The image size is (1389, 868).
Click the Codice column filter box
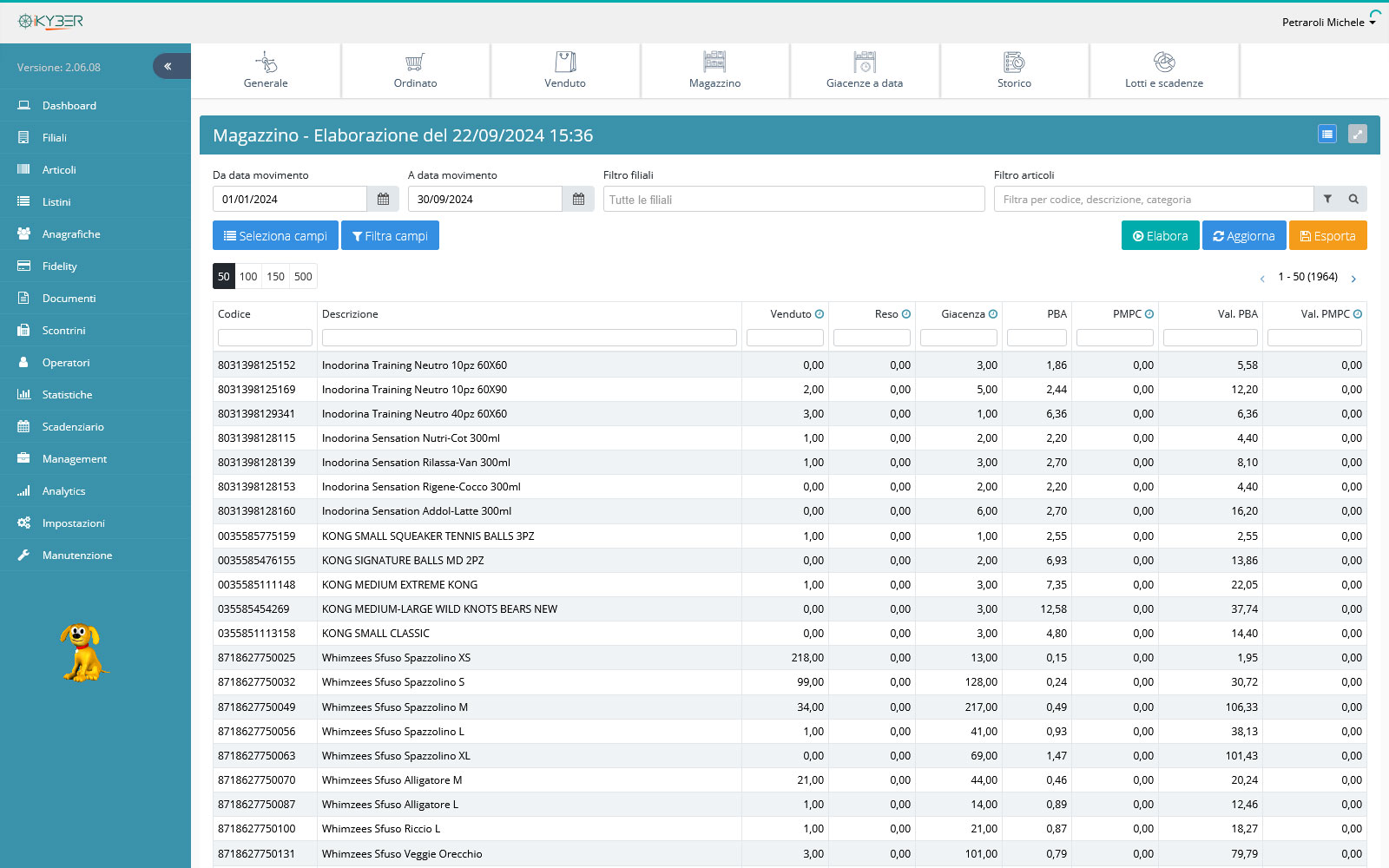pos(265,338)
